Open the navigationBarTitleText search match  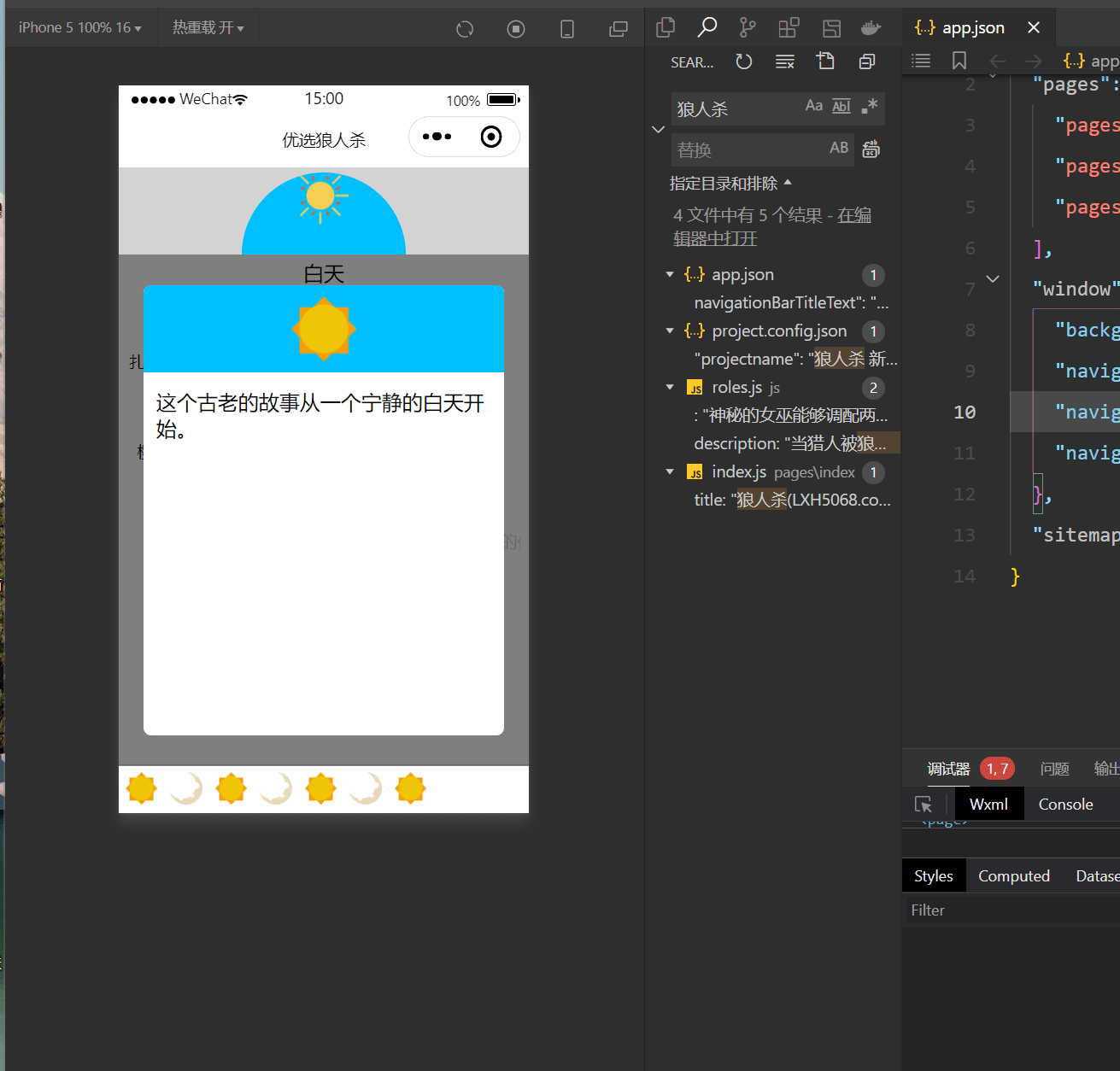pos(791,302)
